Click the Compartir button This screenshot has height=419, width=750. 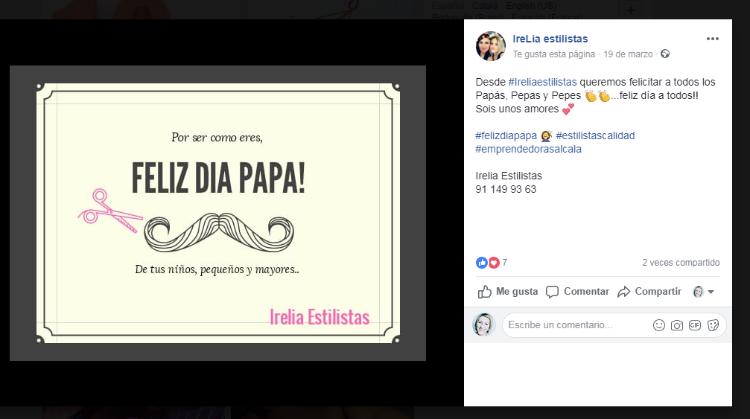tap(649, 291)
